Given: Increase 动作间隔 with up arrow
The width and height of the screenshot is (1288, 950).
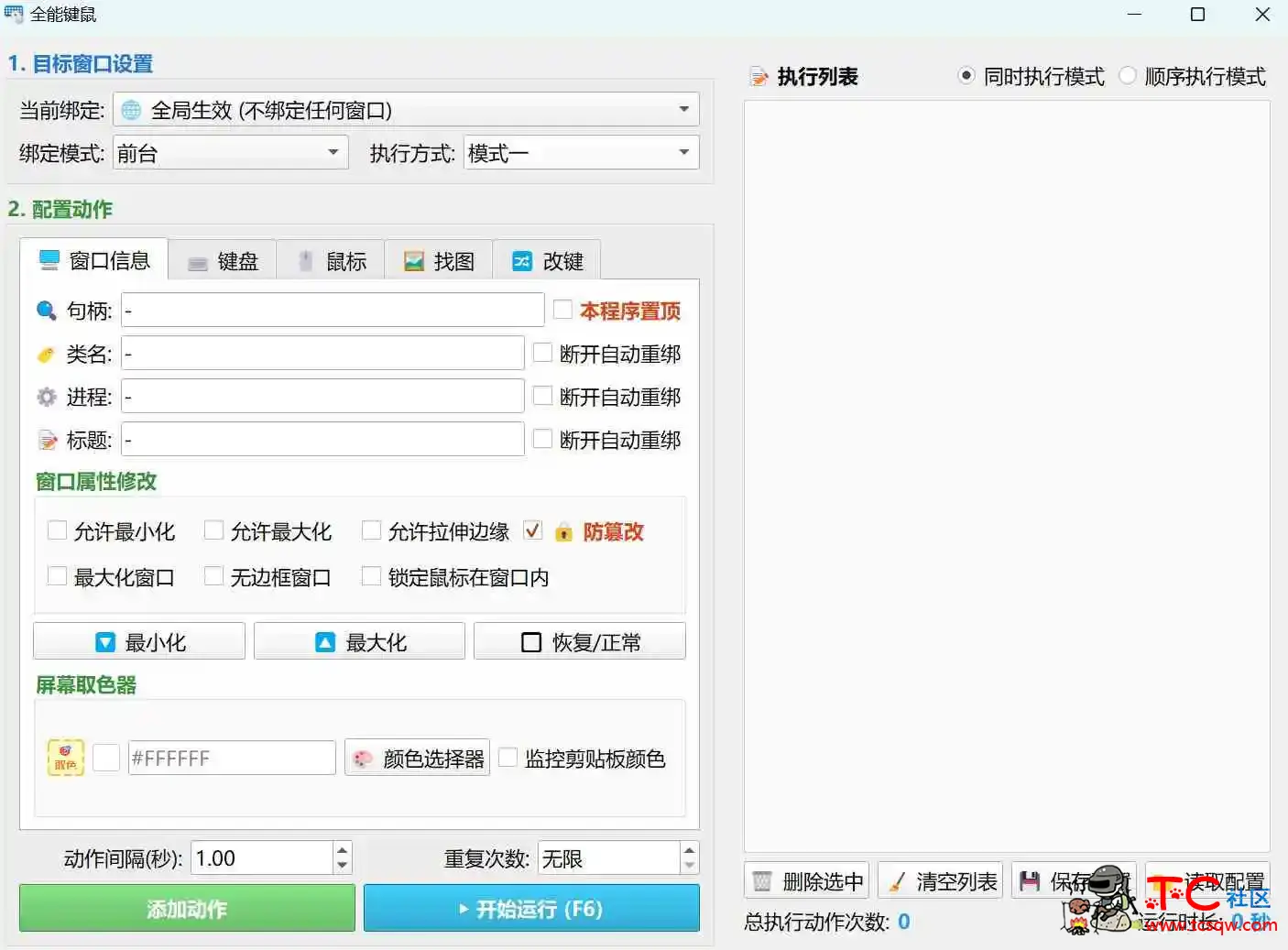Looking at the screenshot, I should coord(343,850).
